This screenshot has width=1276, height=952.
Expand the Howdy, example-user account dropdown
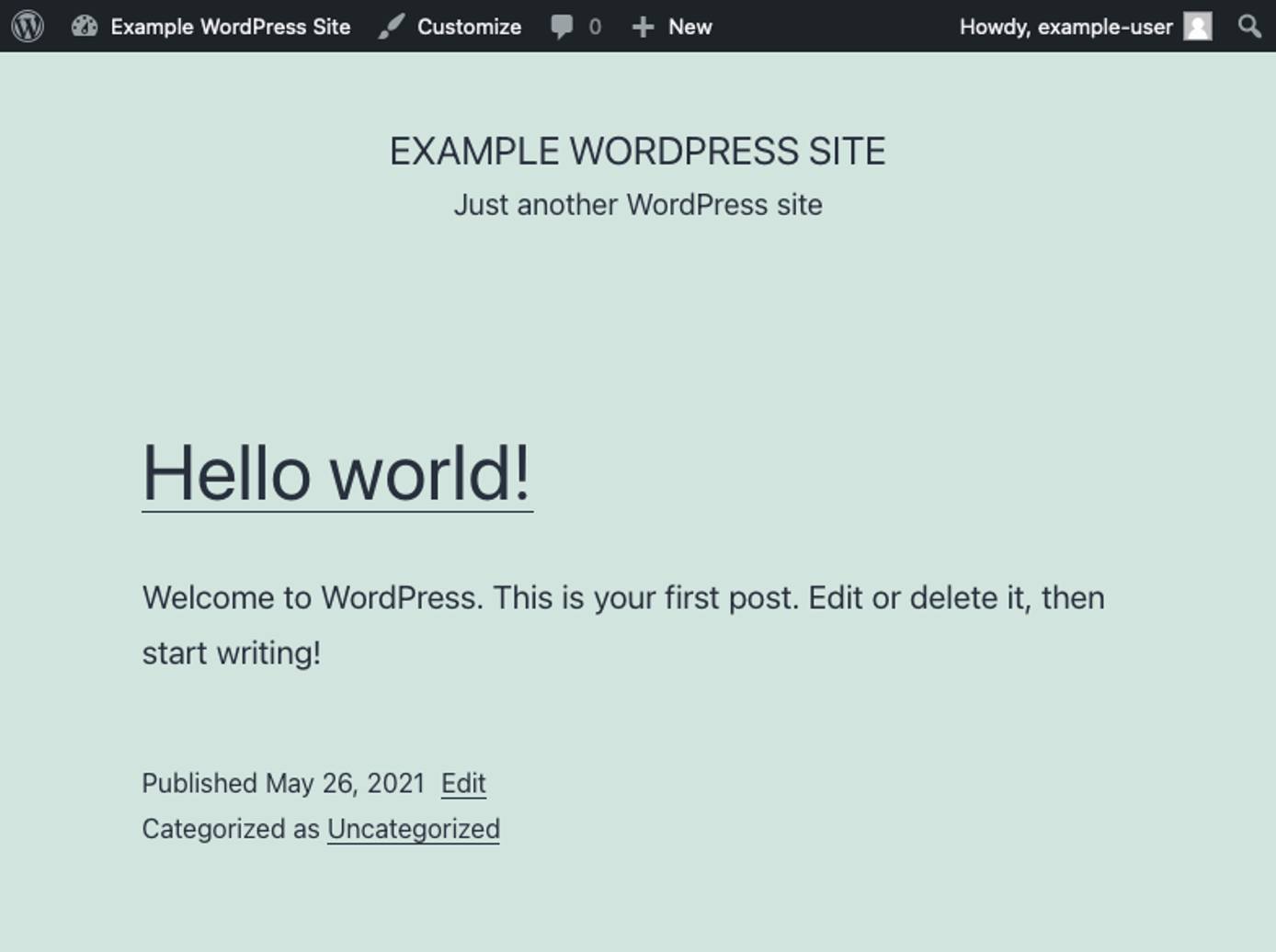click(1066, 27)
